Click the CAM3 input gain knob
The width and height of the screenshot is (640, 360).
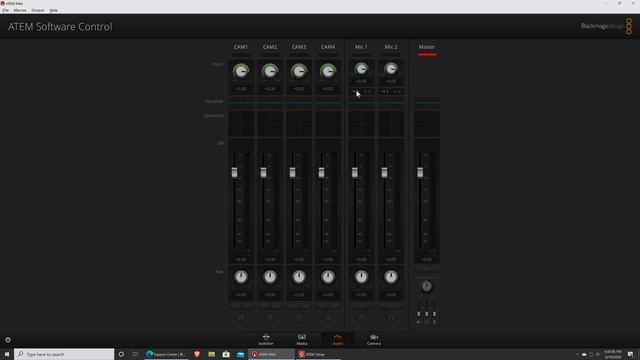point(299,71)
